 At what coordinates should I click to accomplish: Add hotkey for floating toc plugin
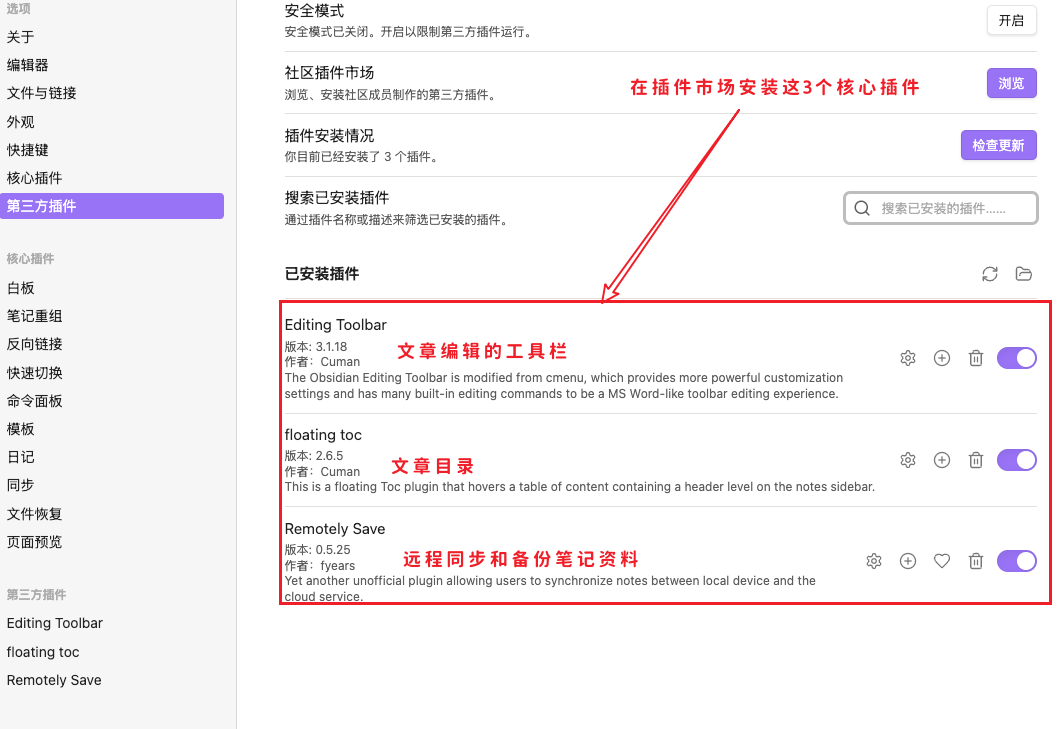[941, 460]
